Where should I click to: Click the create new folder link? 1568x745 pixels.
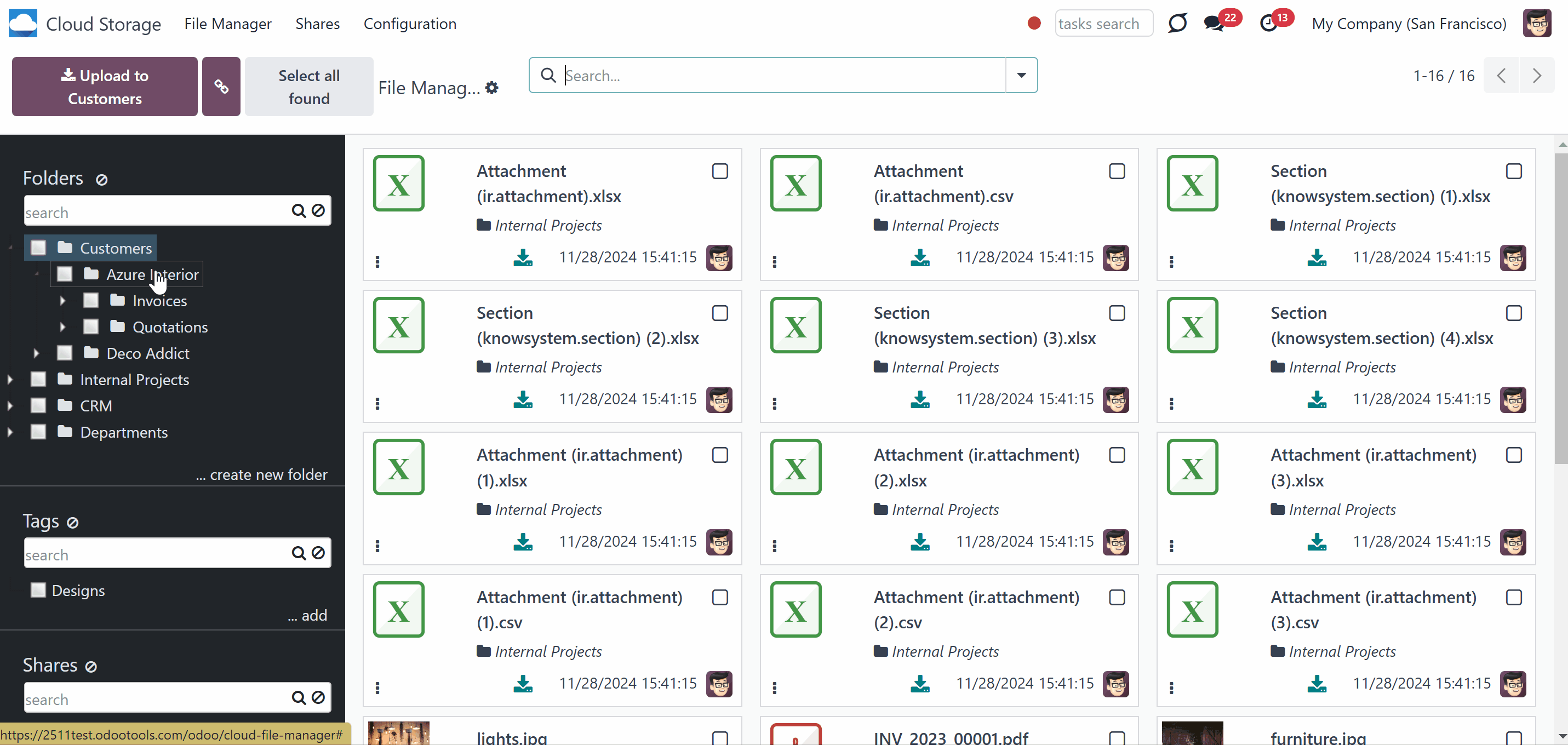click(x=262, y=474)
